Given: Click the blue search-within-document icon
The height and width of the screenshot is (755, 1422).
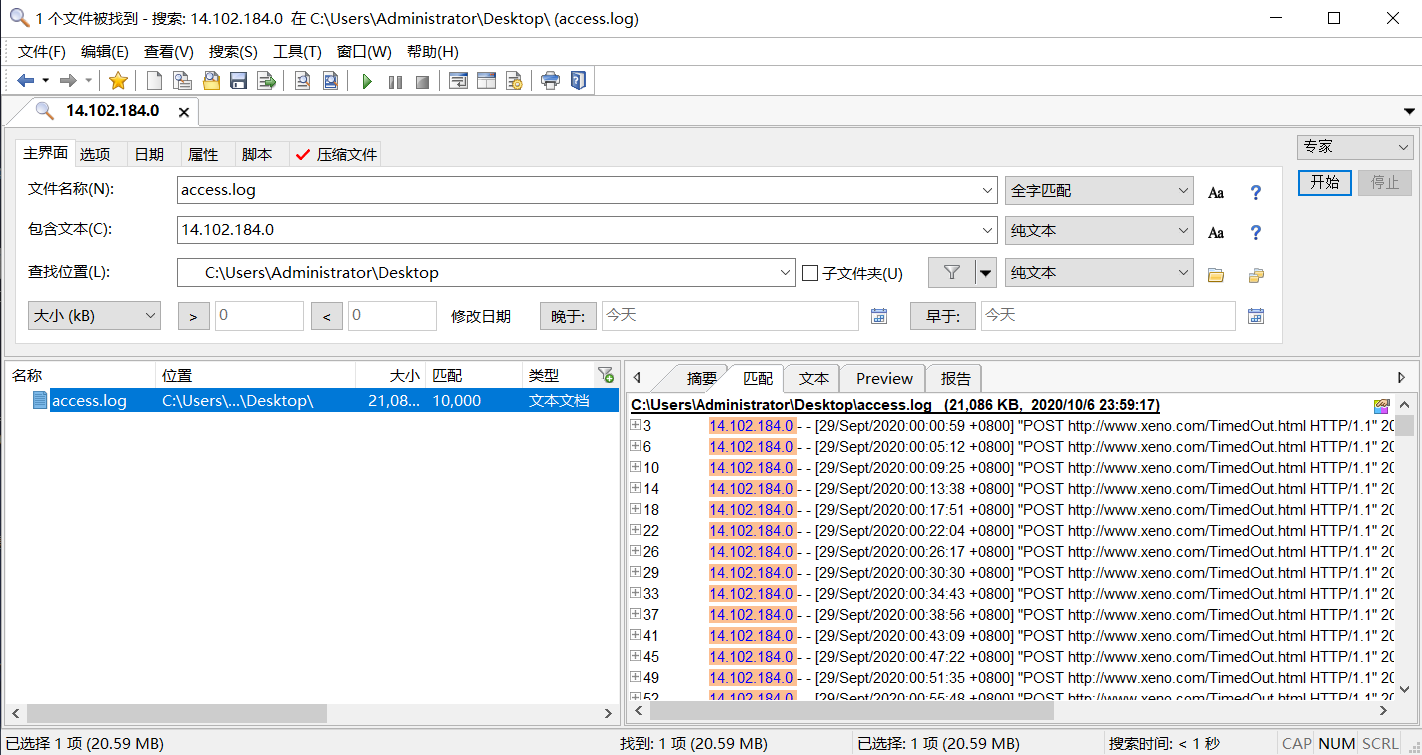Looking at the screenshot, I should pos(330,81).
